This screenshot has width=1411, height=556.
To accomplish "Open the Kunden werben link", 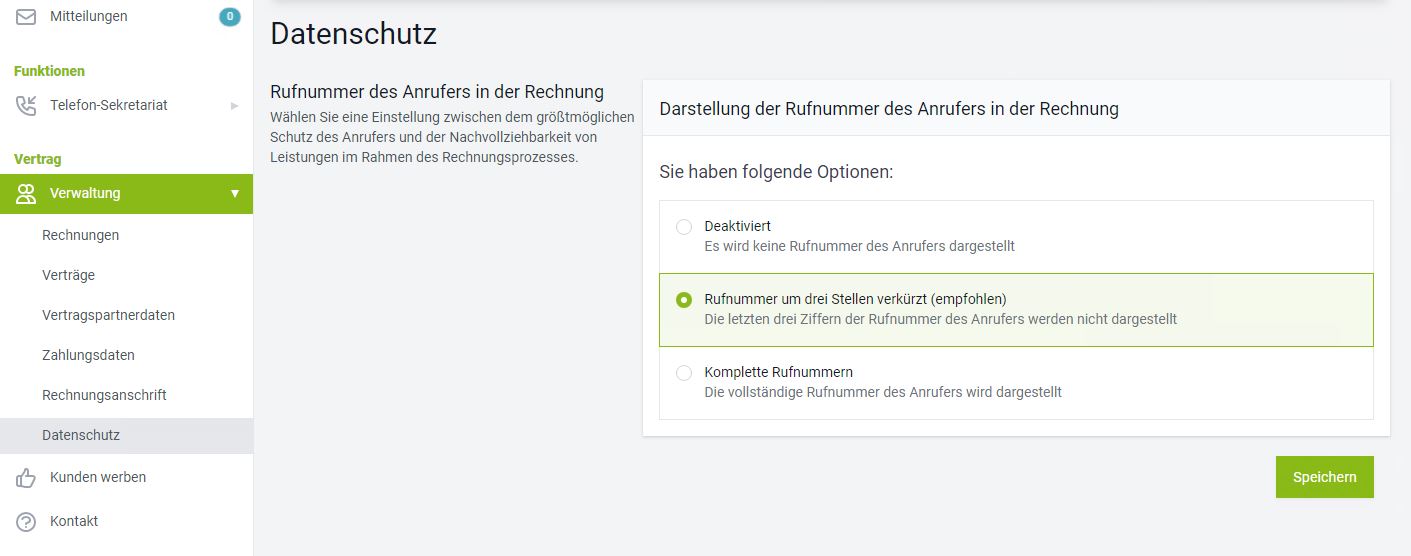I will click(98, 477).
